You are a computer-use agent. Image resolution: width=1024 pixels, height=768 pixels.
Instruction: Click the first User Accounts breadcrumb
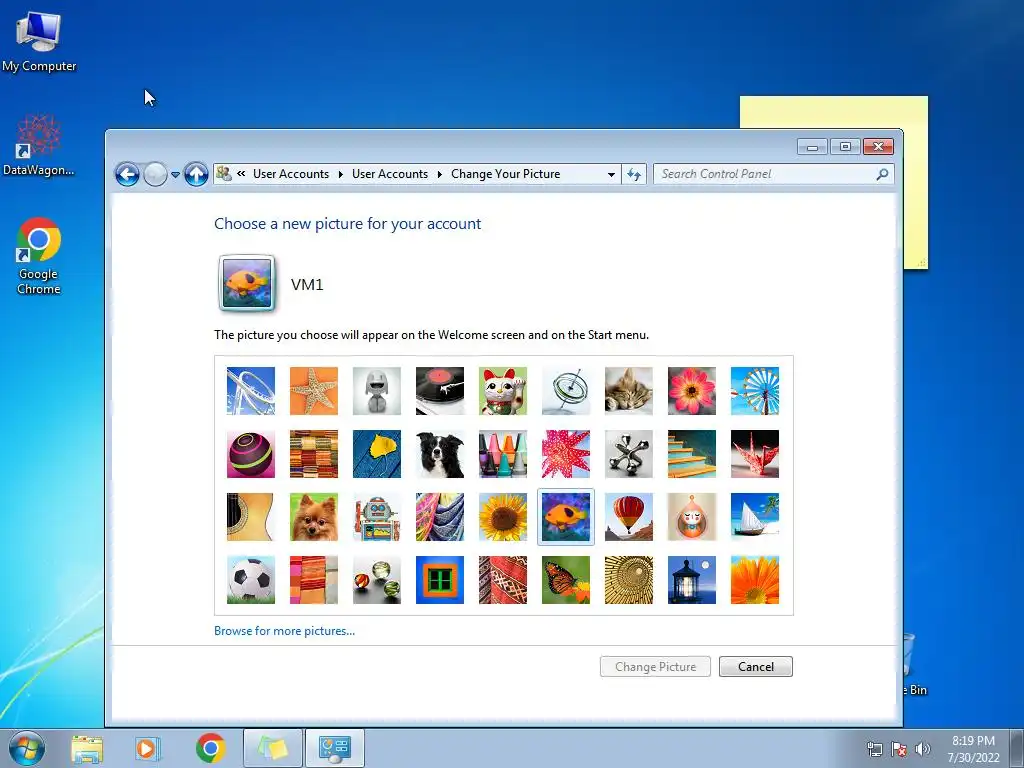tap(291, 174)
